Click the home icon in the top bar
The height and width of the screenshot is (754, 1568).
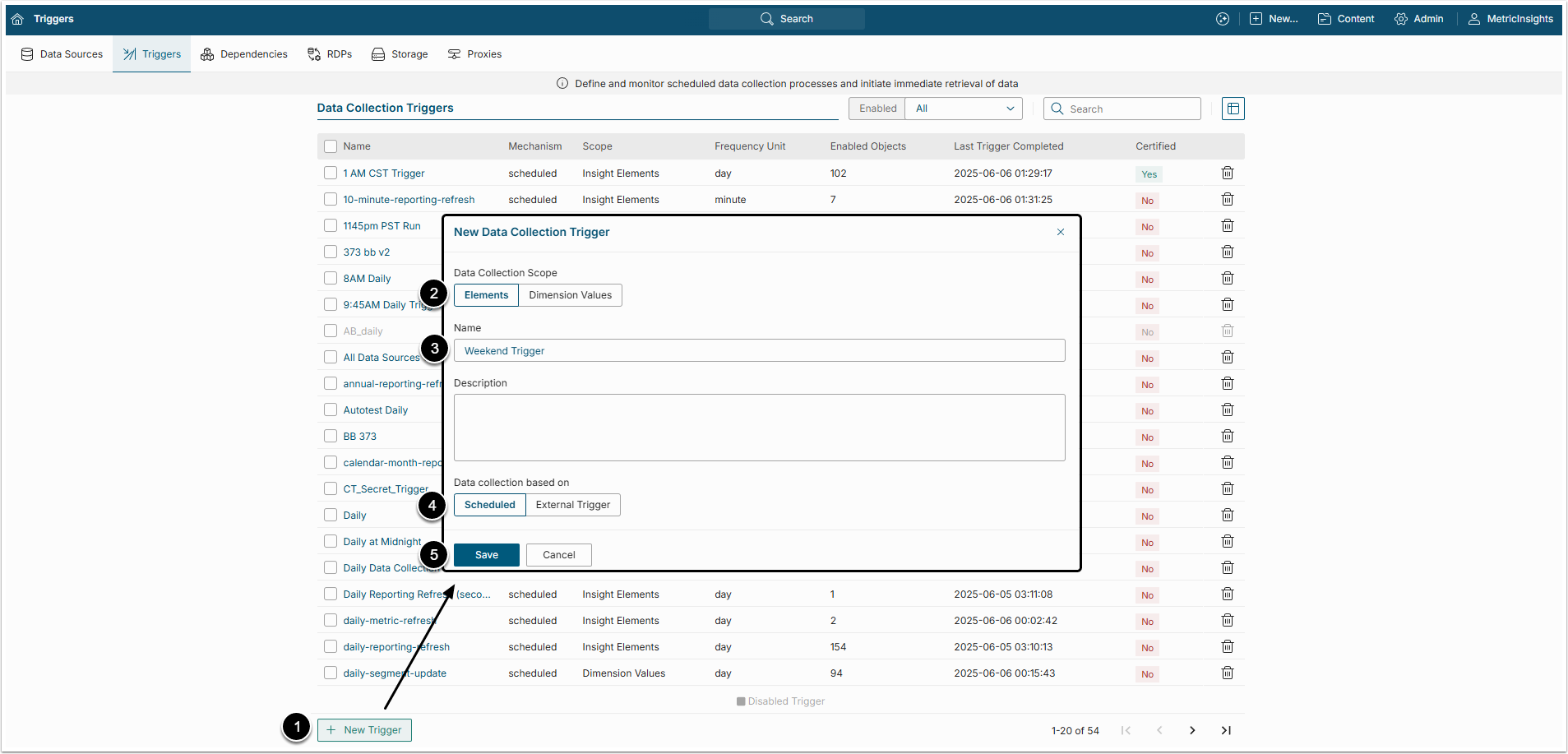[x=17, y=19]
